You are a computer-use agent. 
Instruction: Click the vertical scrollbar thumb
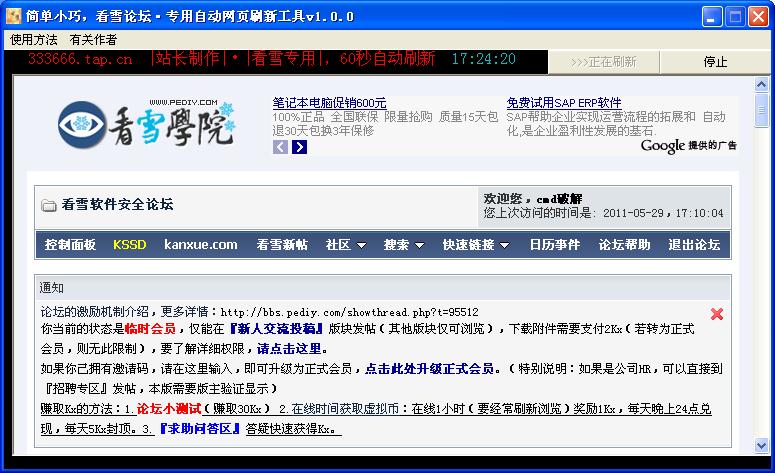click(762, 110)
